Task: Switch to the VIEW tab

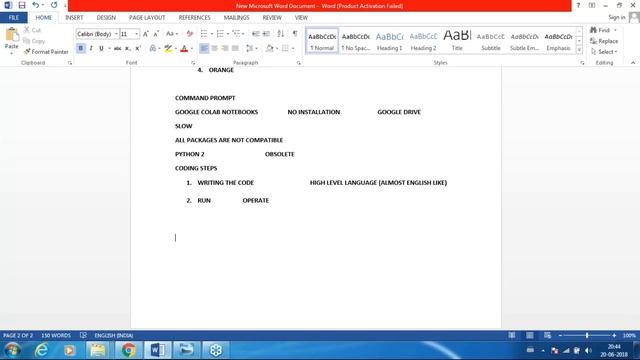Action: (301, 18)
